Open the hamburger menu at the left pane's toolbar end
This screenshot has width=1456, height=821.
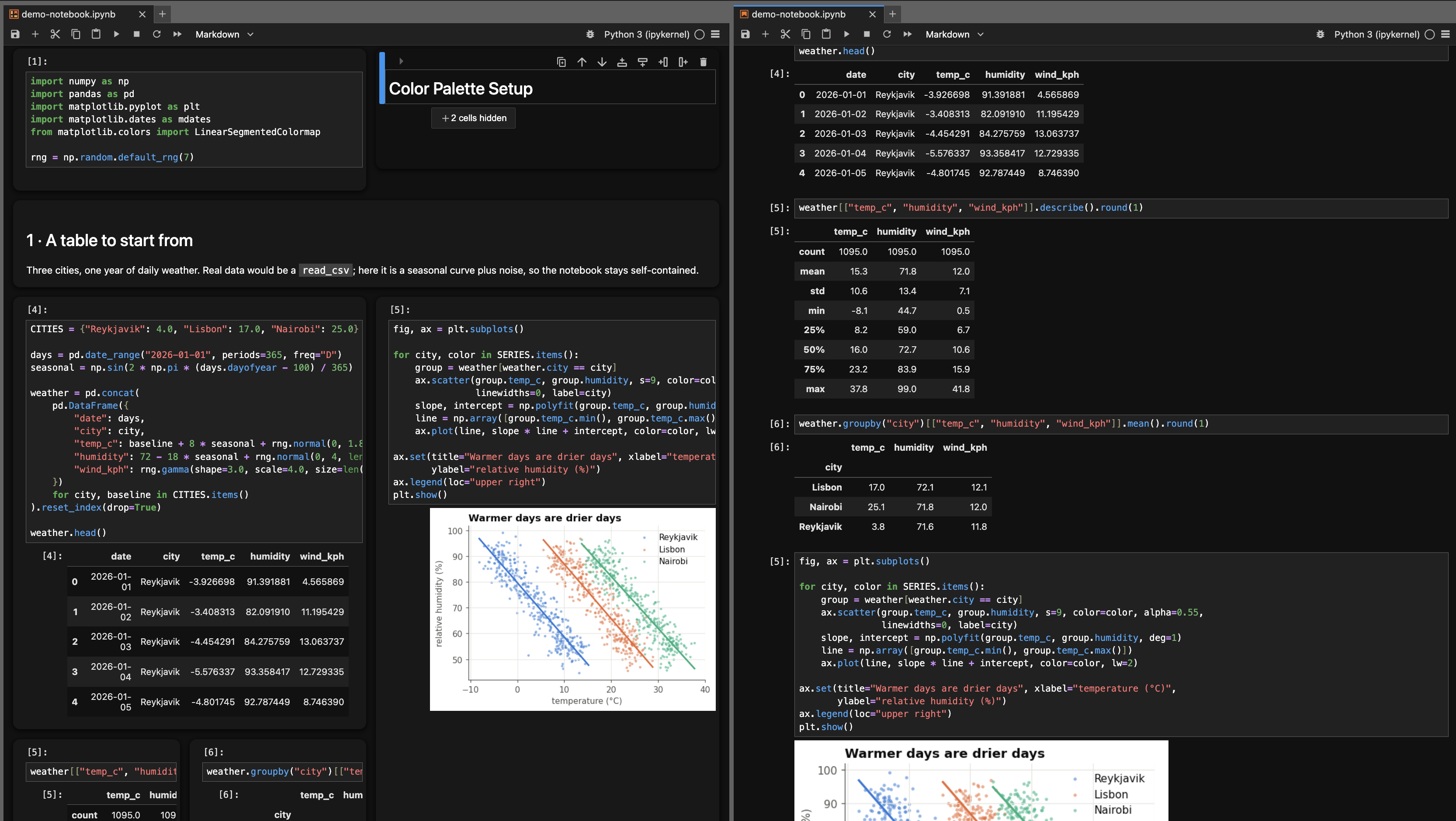click(716, 34)
